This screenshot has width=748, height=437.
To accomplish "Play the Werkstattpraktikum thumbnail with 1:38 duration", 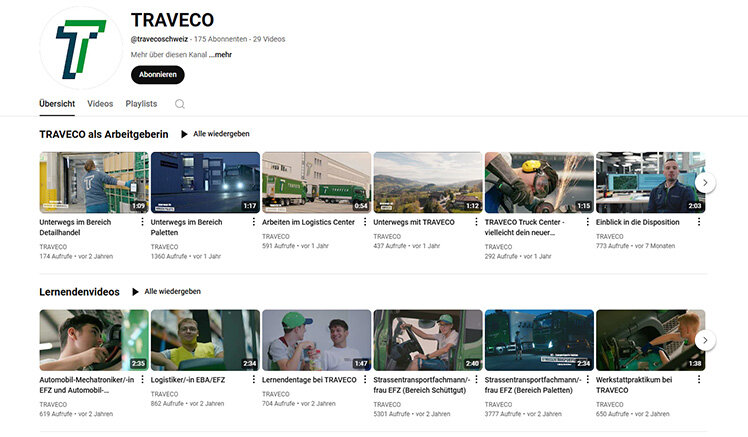I will click(651, 340).
